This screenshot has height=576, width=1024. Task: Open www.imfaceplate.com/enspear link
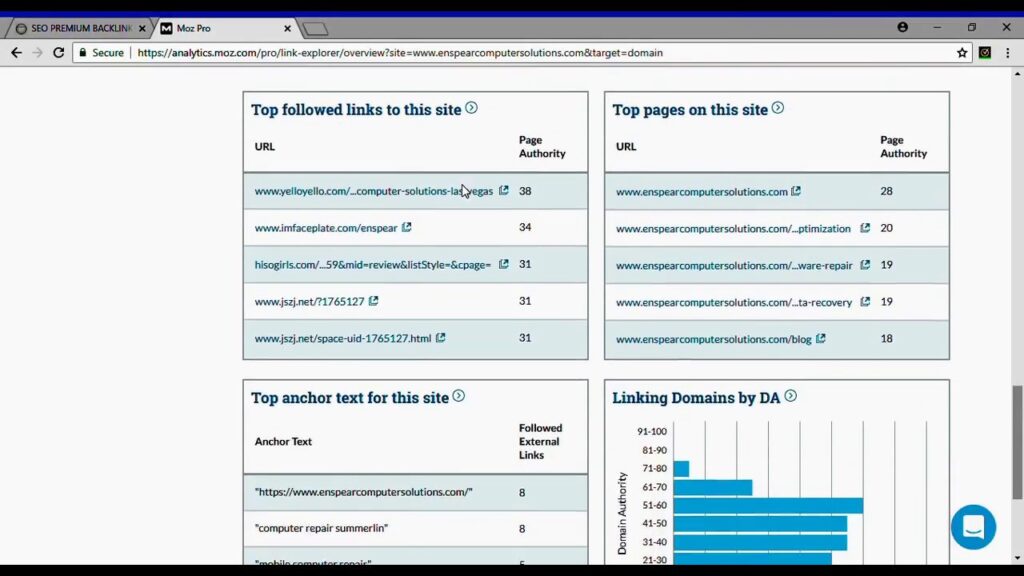pos(326,228)
